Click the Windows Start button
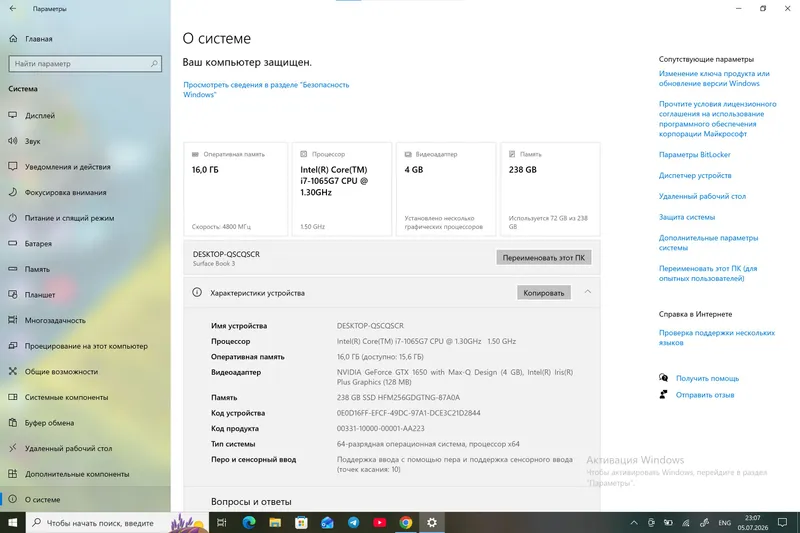Screen dimensions: 800x533 pos(12,523)
